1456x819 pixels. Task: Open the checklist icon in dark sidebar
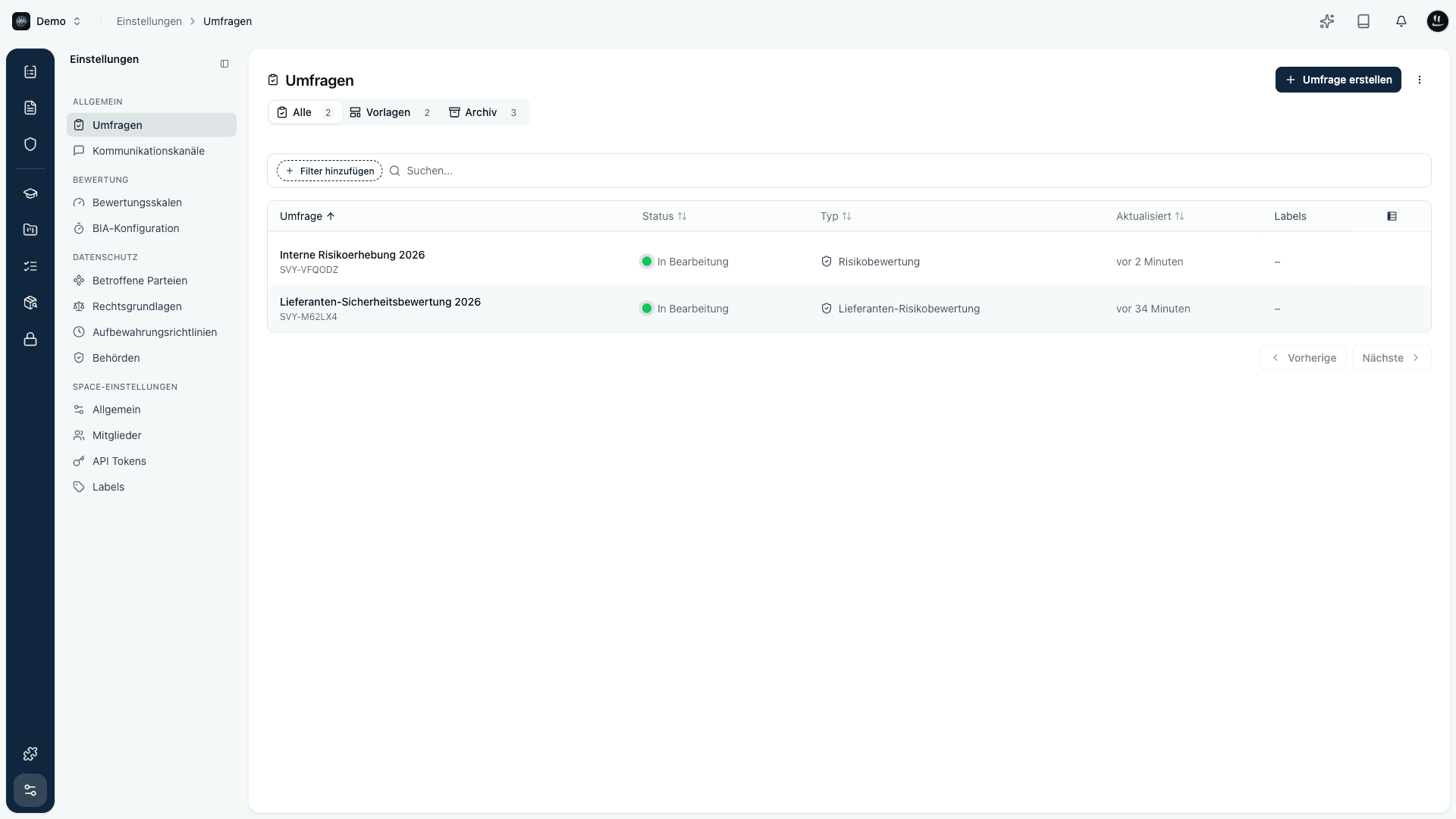[x=30, y=266]
